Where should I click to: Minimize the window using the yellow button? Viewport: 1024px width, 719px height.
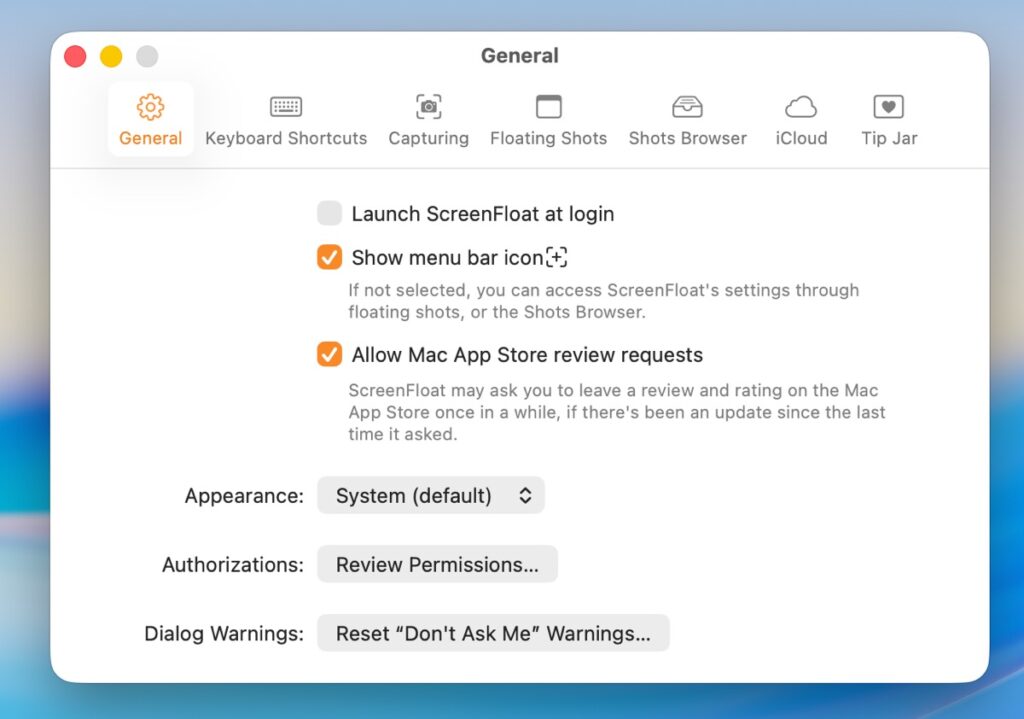tap(111, 57)
